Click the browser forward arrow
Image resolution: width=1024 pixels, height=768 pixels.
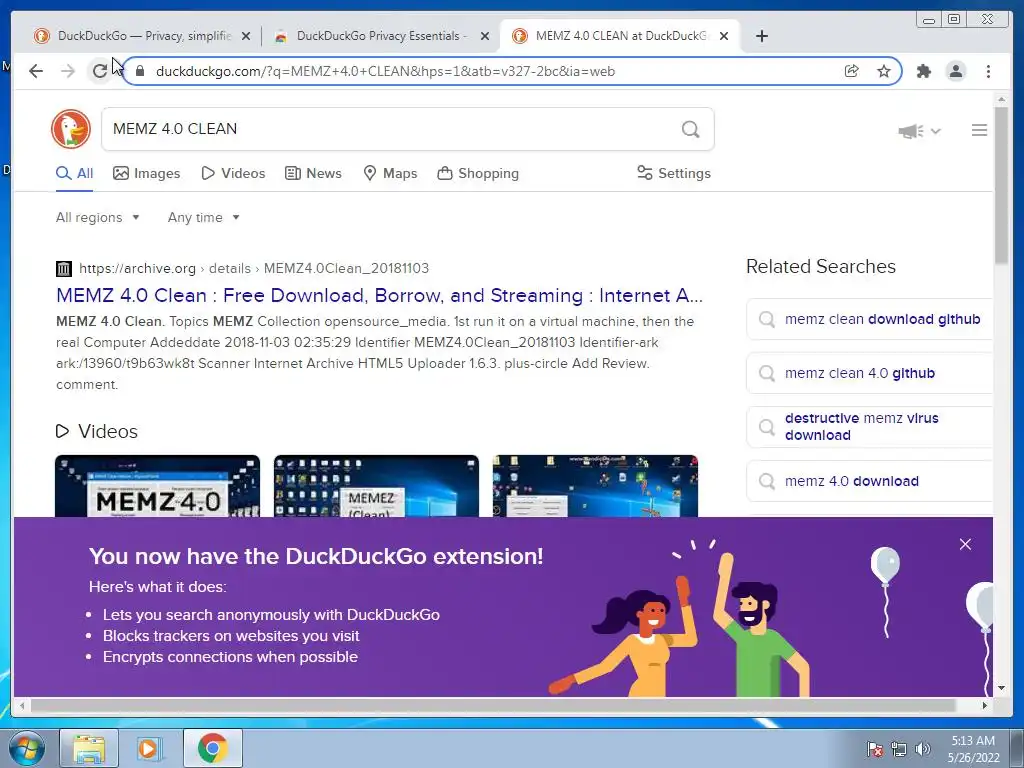68,71
